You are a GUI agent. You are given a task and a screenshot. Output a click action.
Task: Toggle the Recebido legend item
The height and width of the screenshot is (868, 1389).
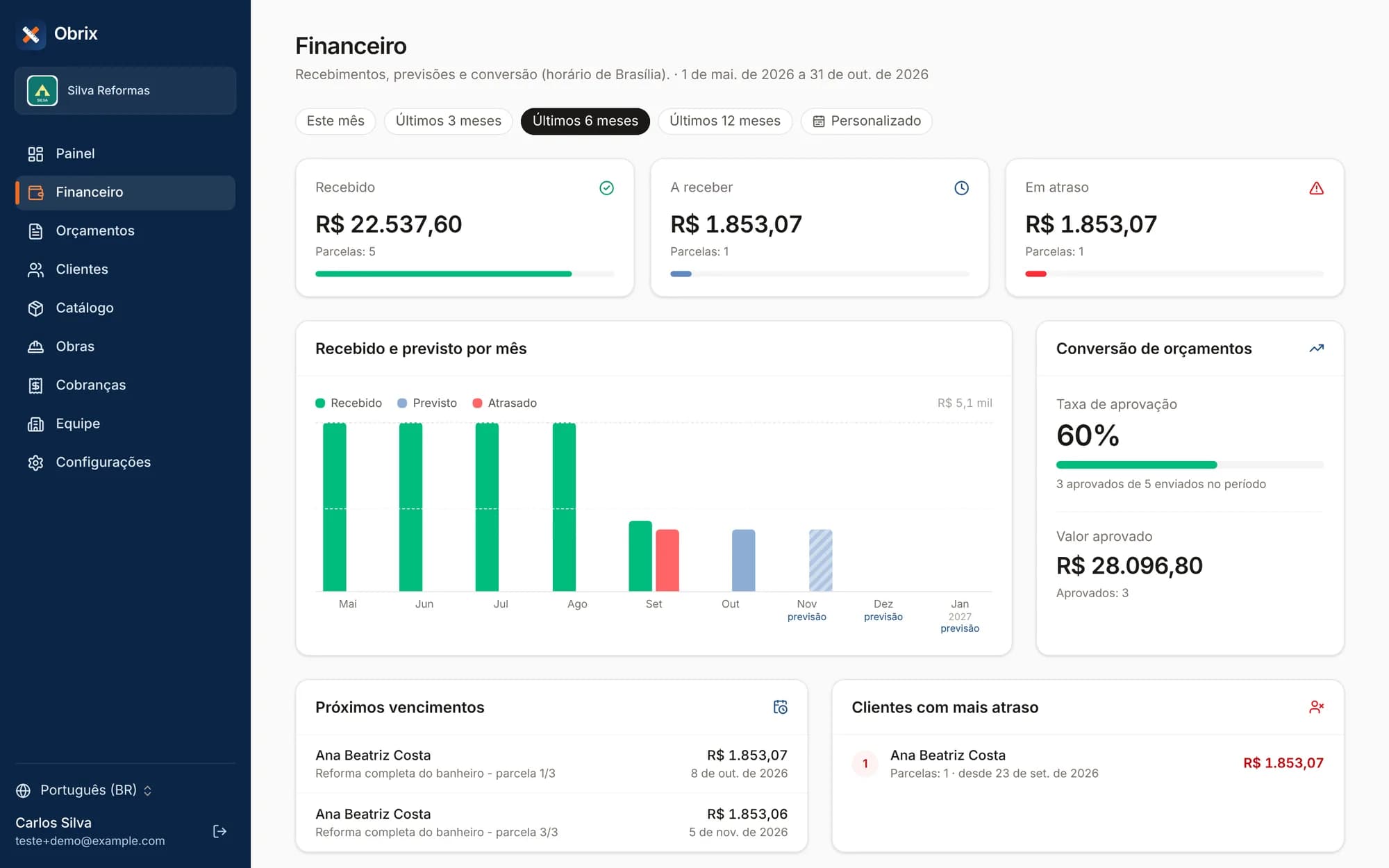(349, 403)
